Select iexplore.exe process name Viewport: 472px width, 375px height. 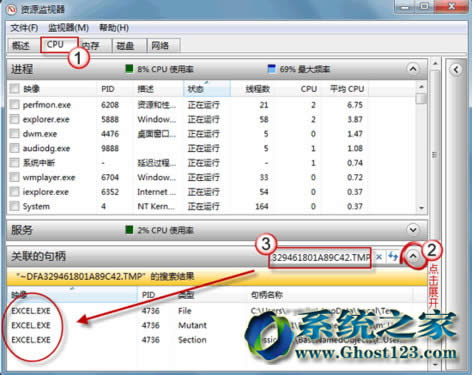point(46,192)
